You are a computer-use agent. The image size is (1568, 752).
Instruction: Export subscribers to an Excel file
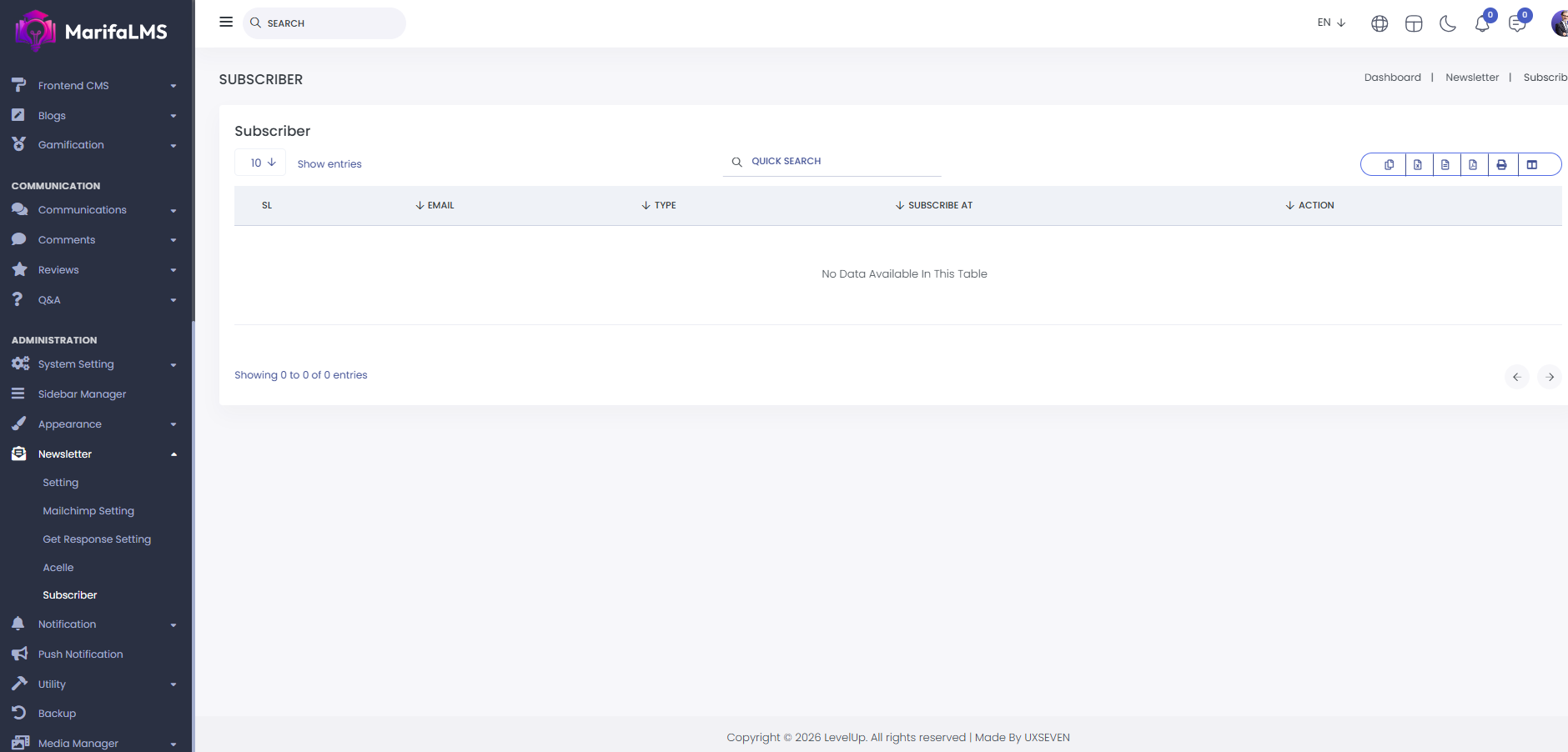pyautogui.click(x=1417, y=164)
